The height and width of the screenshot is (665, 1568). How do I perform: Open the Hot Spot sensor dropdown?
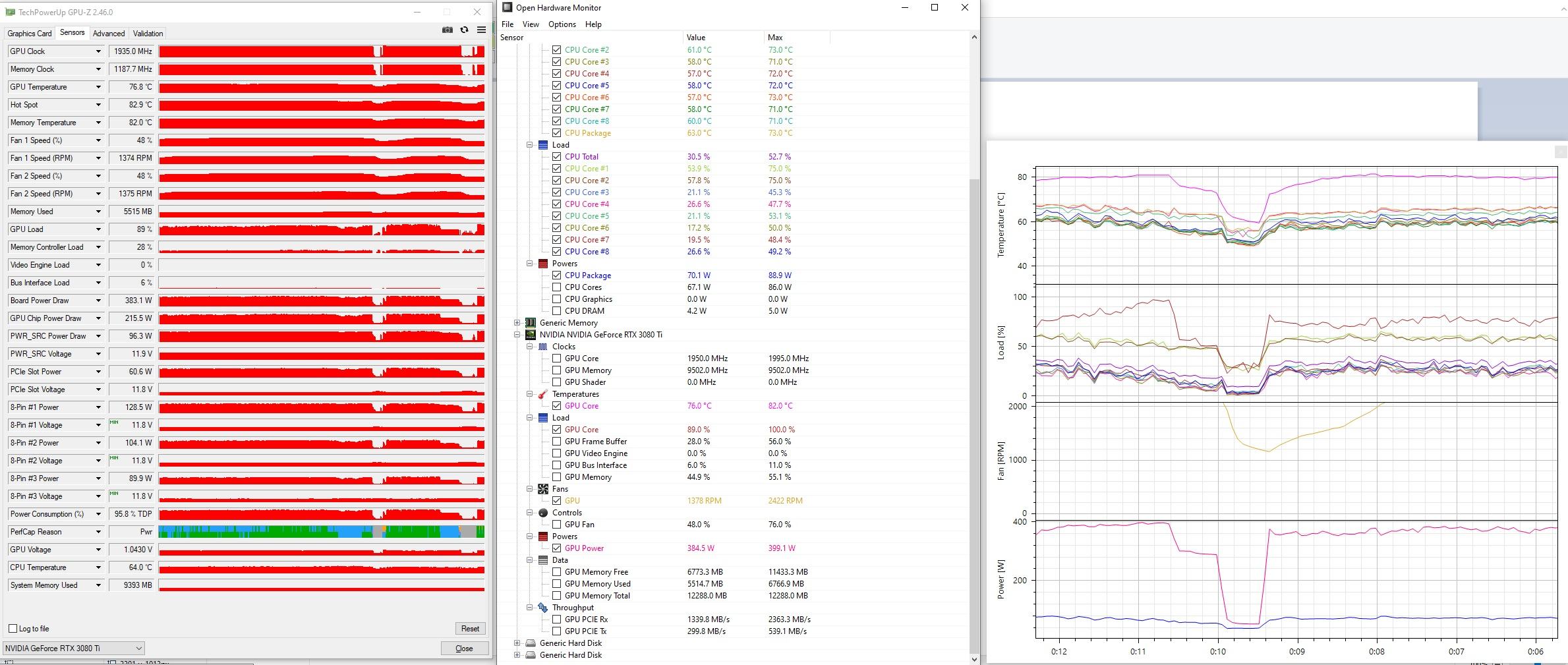point(98,105)
